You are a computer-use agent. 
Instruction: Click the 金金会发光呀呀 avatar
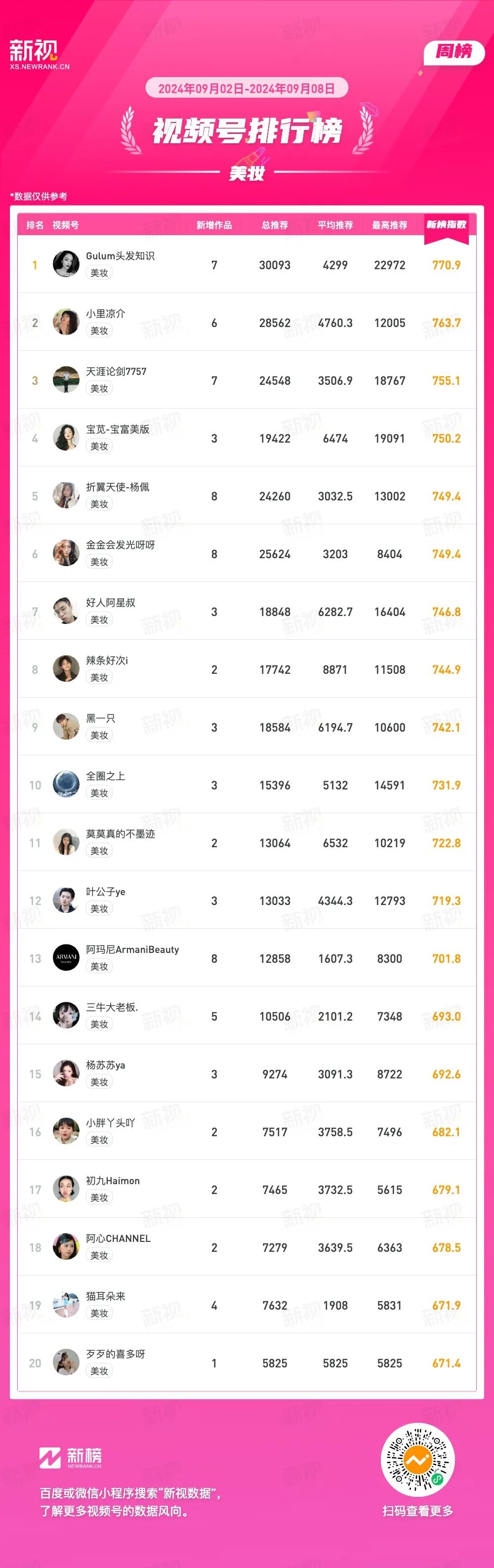click(66, 553)
